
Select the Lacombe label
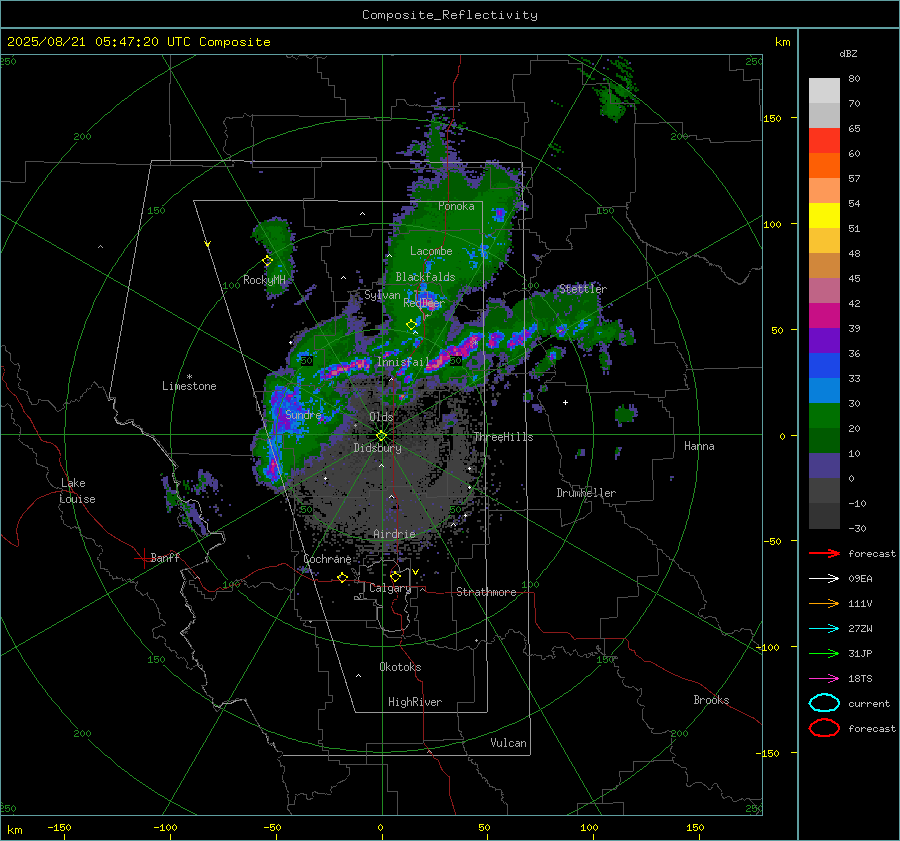[x=431, y=251]
